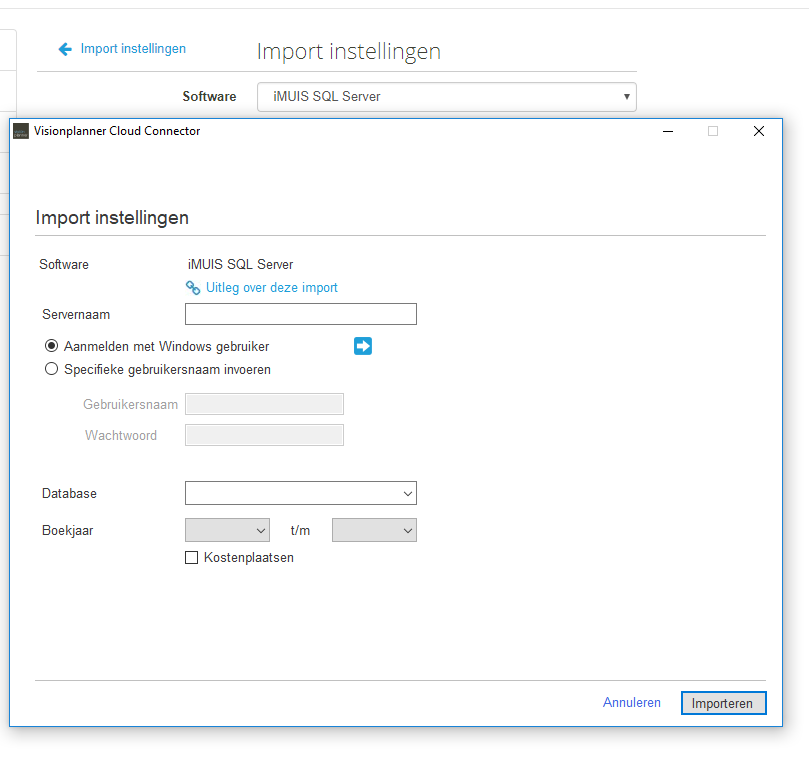Viewport: 809px width, 762px height.
Task: Click the Importeren button
Action: [723, 703]
